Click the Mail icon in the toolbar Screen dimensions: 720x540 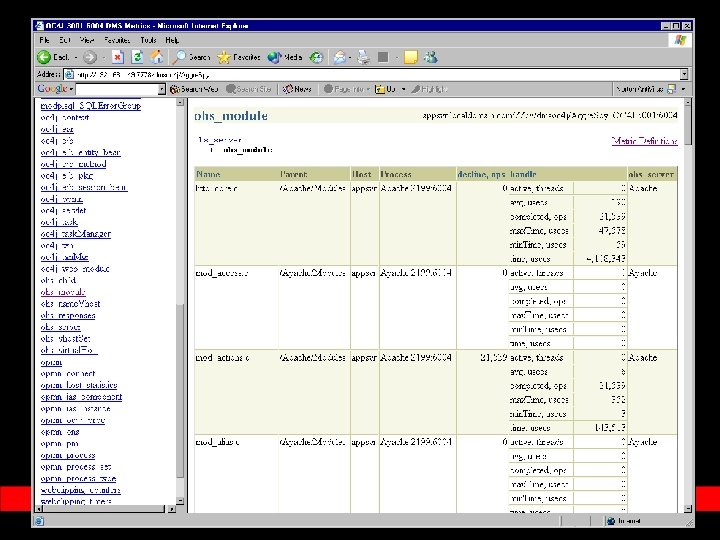(x=340, y=57)
